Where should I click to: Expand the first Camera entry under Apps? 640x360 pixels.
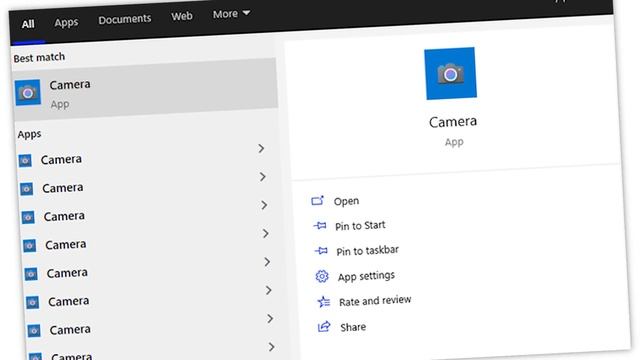tap(261, 149)
